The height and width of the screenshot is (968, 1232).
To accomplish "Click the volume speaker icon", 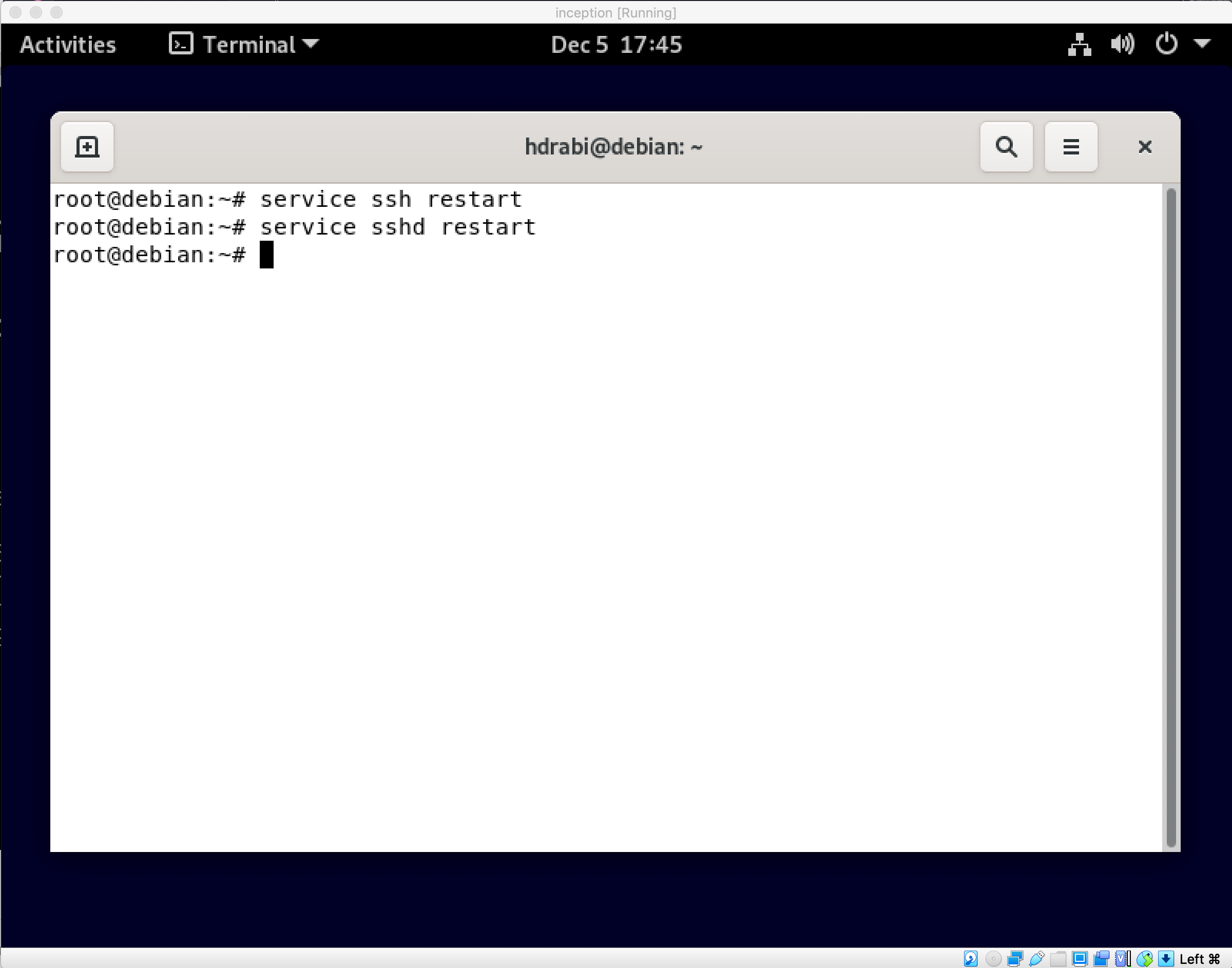I will [x=1122, y=44].
